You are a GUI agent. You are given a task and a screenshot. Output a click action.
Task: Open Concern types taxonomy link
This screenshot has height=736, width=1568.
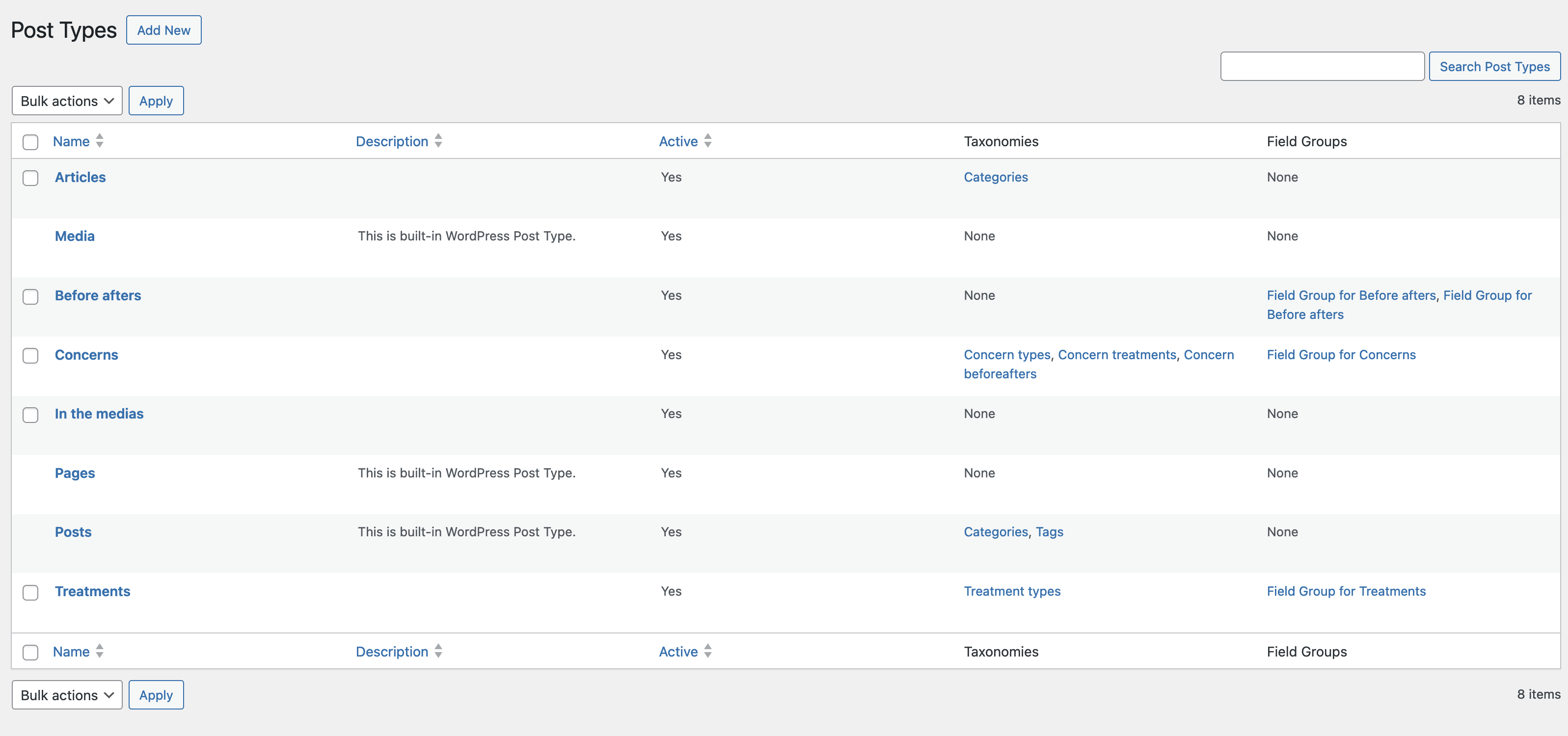coord(1007,355)
